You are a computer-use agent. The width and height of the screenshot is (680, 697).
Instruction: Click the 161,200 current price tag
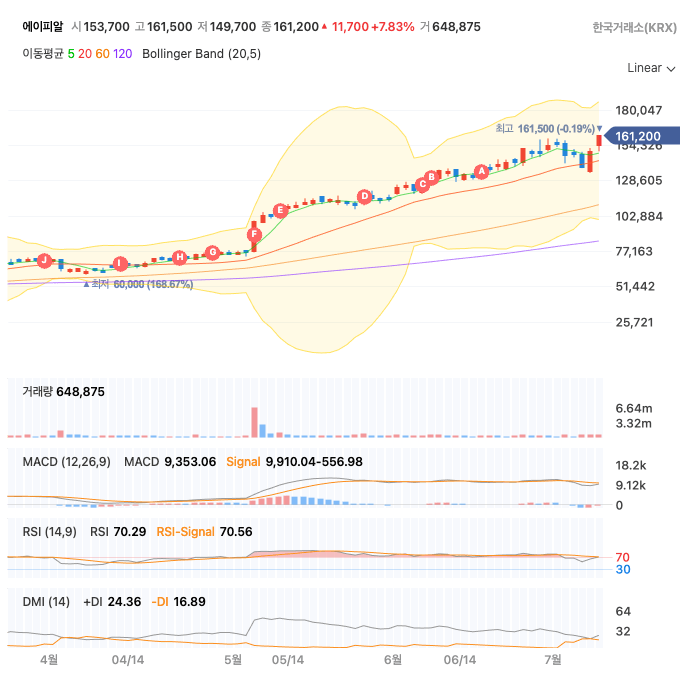[x=642, y=136]
